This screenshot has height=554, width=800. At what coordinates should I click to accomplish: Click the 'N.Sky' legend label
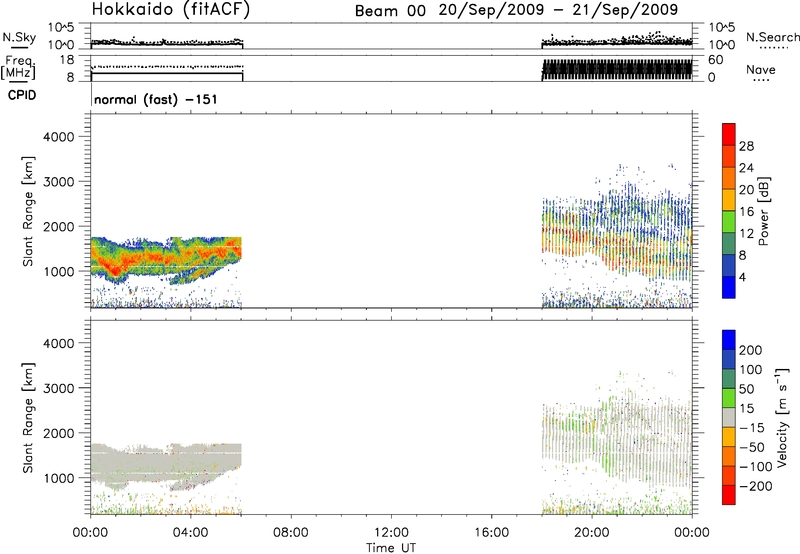(x=19, y=37)
